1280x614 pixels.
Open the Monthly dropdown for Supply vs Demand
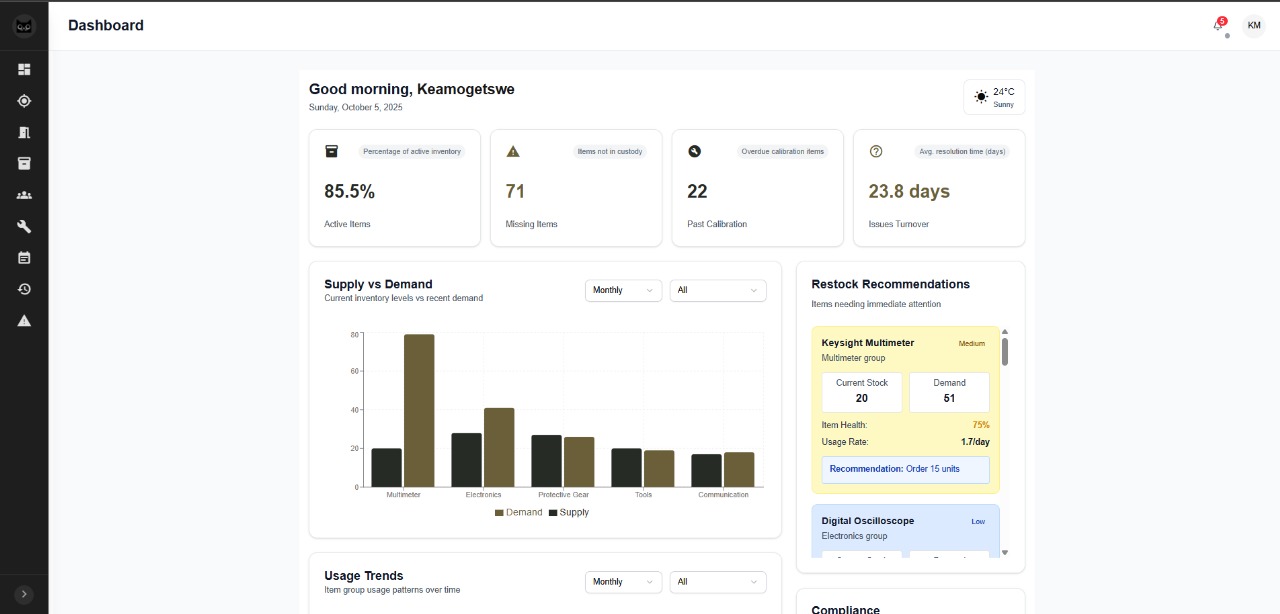623,290
